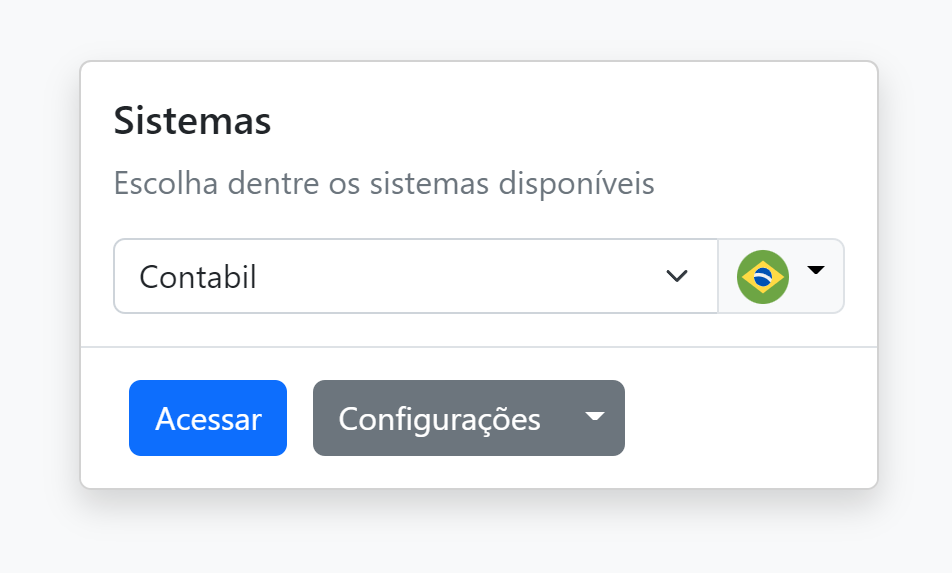Click the white triangle on the gray button
Screen dimensions: 952x573
pos(595,417)
